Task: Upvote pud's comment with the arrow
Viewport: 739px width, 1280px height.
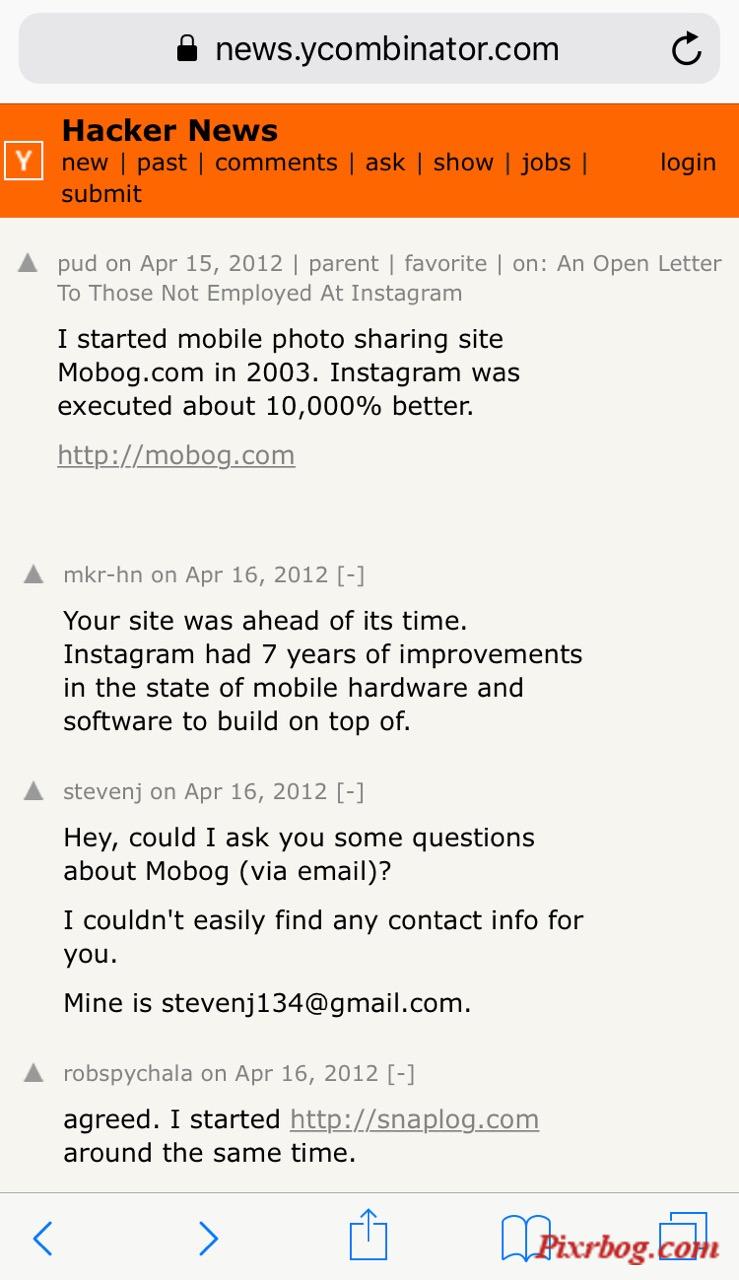Action: [x=28, y=263]
